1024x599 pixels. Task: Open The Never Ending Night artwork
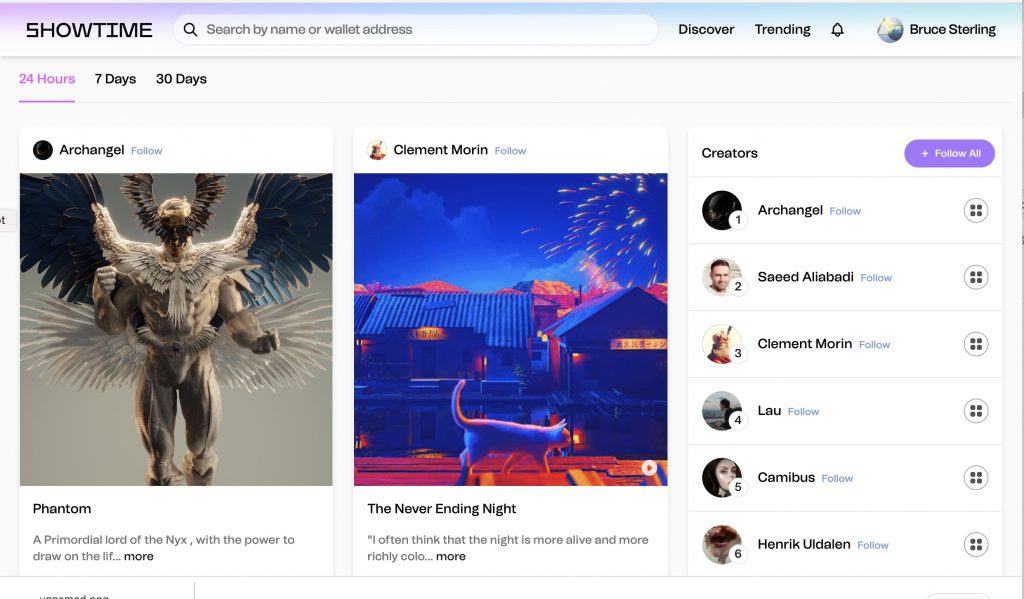[x=511, y=329]
